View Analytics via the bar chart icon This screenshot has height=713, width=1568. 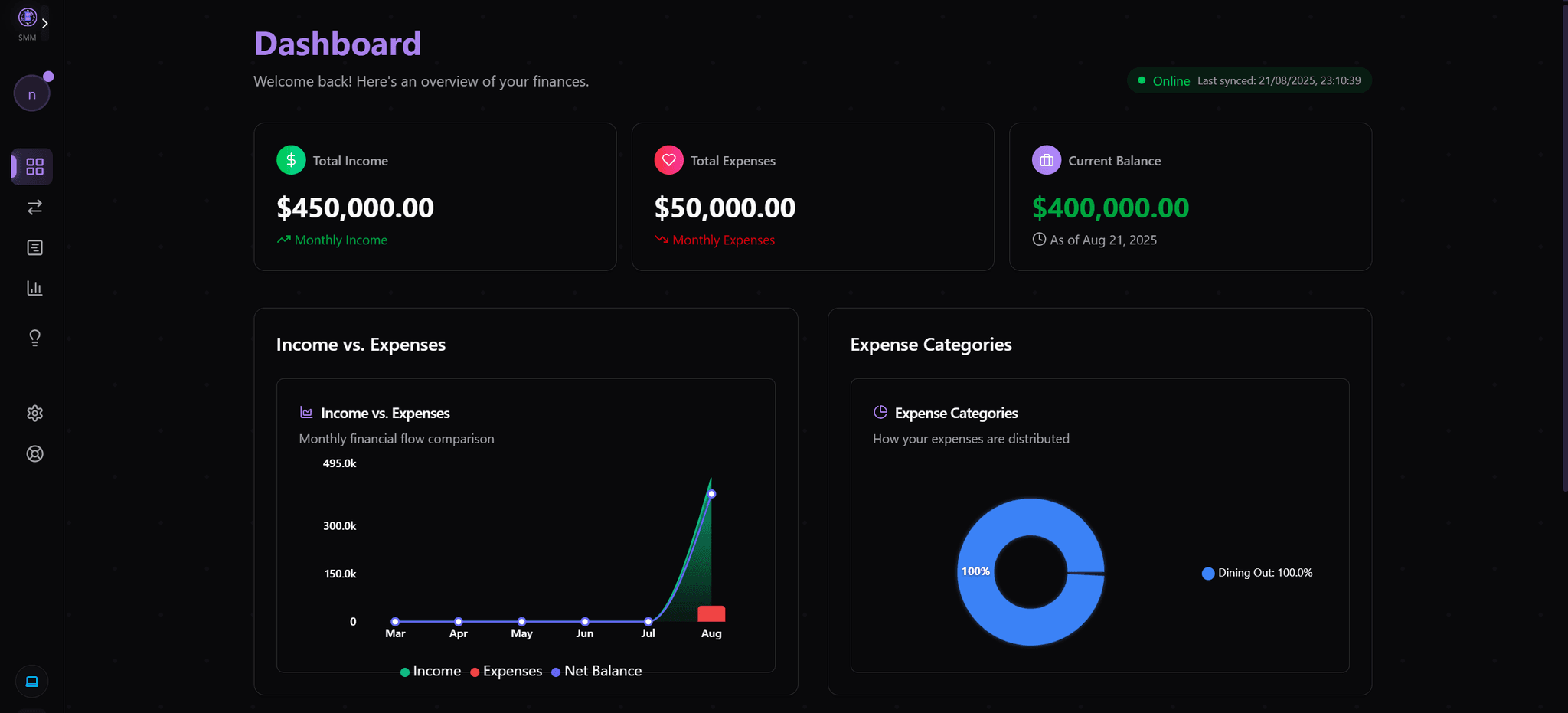point(34,288)
